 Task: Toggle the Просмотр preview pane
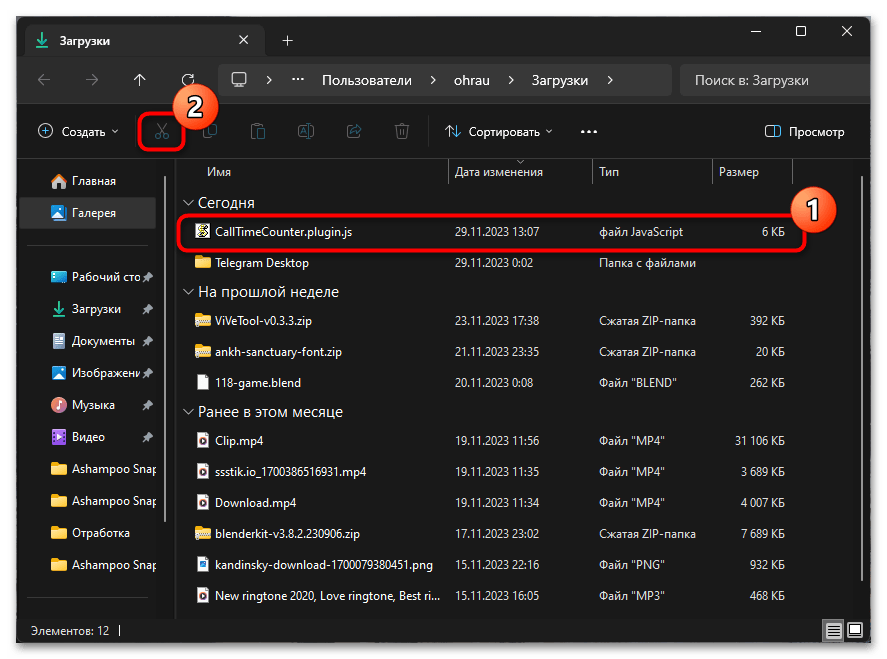[x=804, y=131]
